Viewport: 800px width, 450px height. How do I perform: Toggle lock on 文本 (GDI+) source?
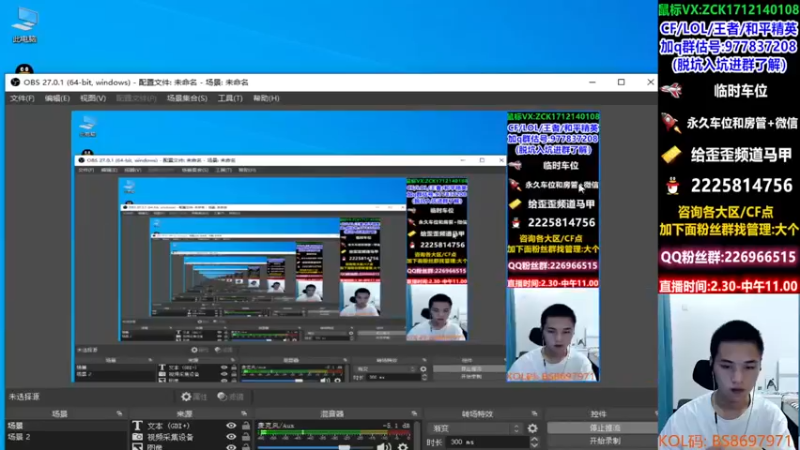(246, 426)
